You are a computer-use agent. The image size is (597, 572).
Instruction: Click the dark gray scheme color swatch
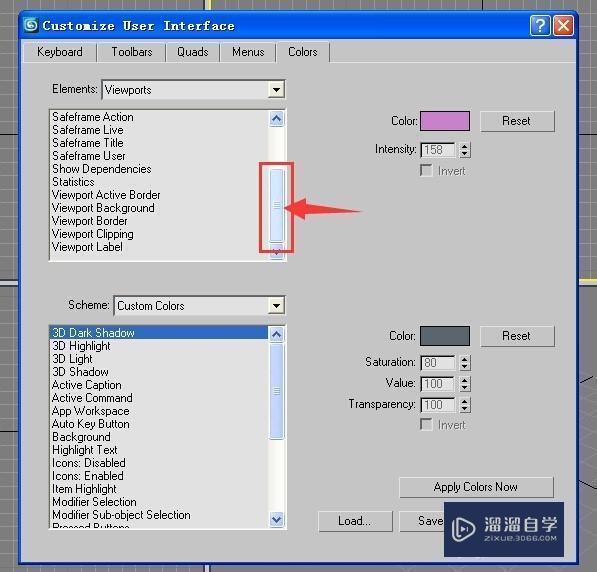445,336
